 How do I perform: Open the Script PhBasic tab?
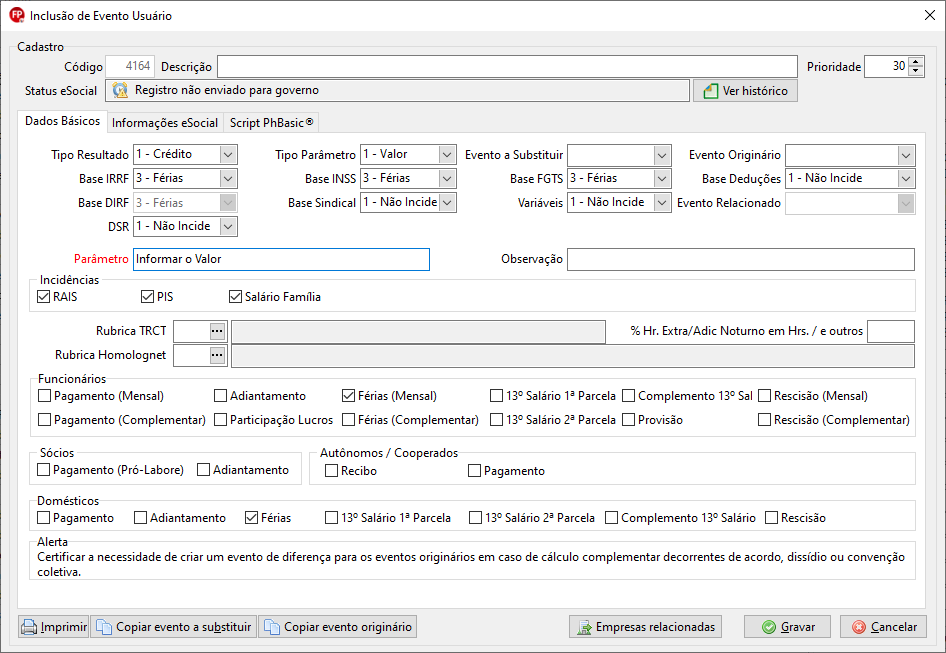tap(271, 123)
